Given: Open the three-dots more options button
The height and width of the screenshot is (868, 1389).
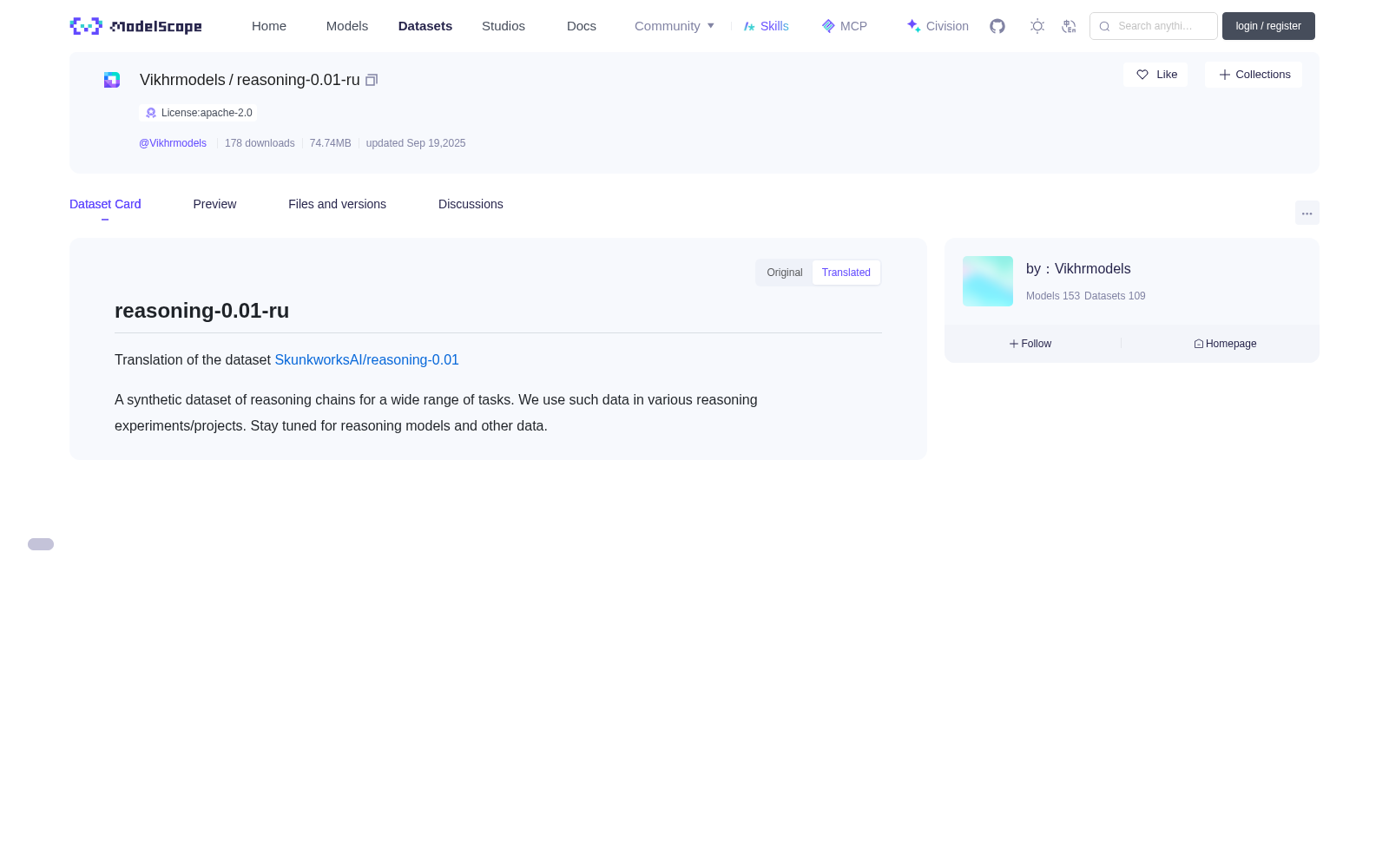Looking at the screenshot, I should tap(1307, 213).
